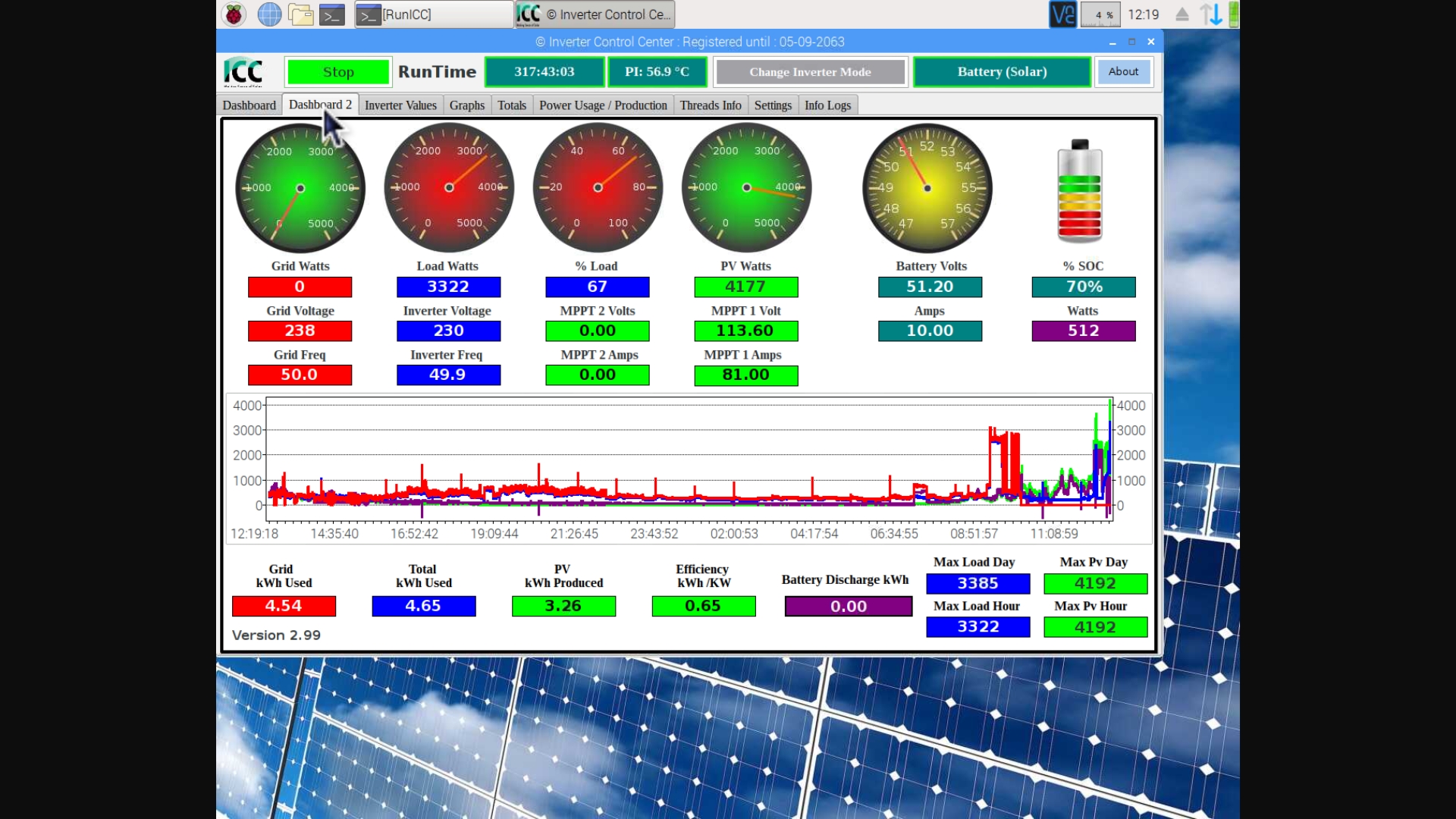Screen dimensions: 1456x819
Task: Select the Power Usage / Production tab
Action: click(603, 105)
